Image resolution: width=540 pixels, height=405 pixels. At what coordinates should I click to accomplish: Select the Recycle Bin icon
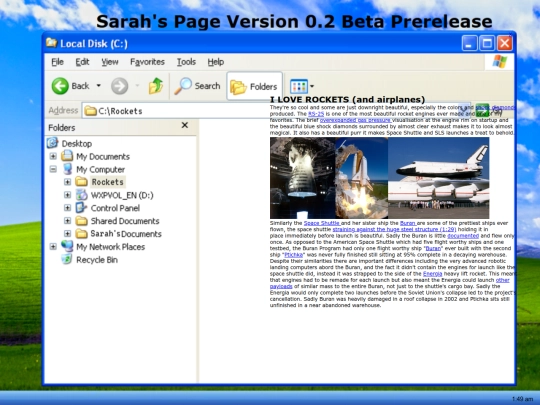click(67, 259)
